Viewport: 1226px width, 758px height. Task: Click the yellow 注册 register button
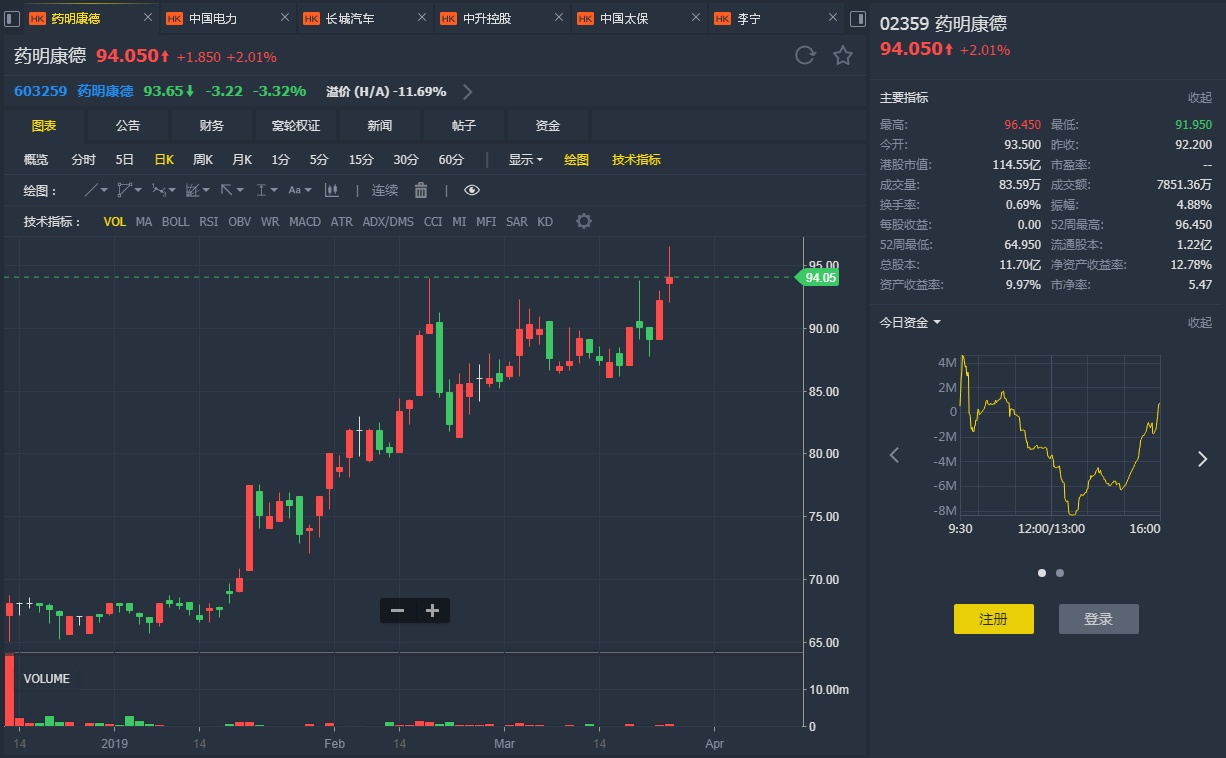(x=994, y=619)
